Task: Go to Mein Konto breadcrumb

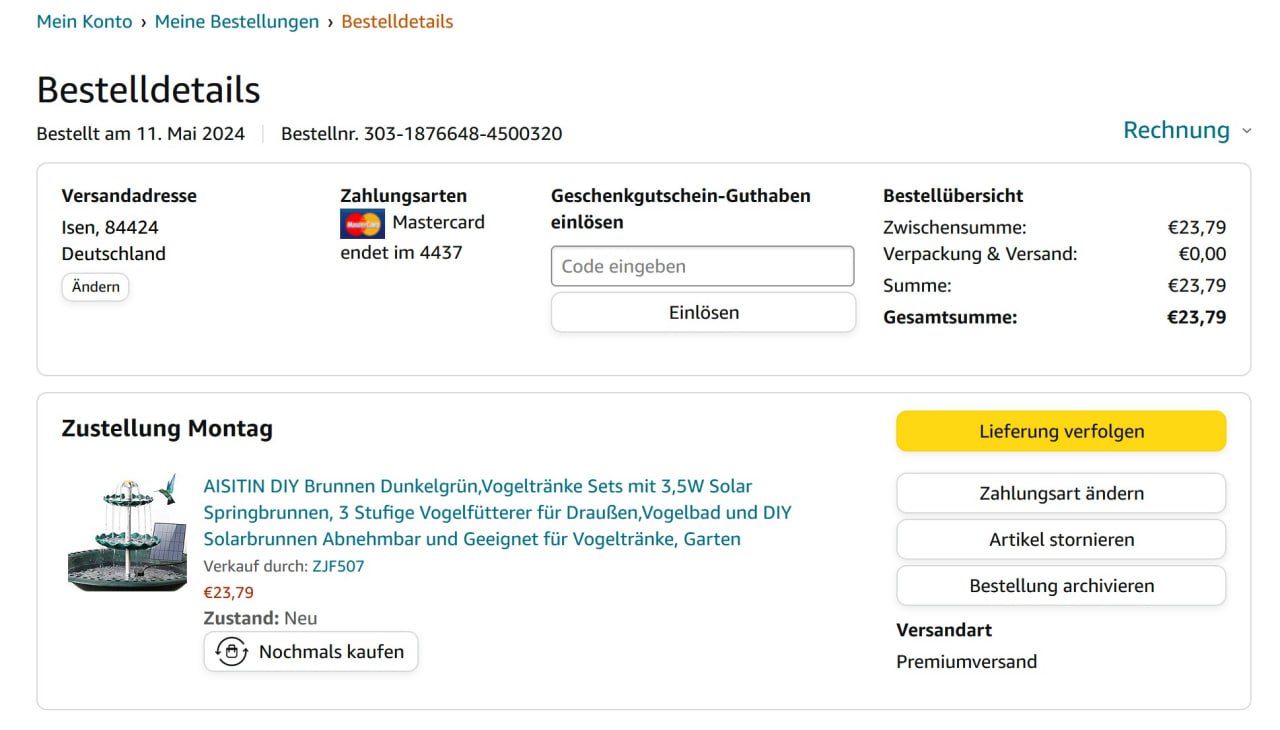Action: click(84, 21)
